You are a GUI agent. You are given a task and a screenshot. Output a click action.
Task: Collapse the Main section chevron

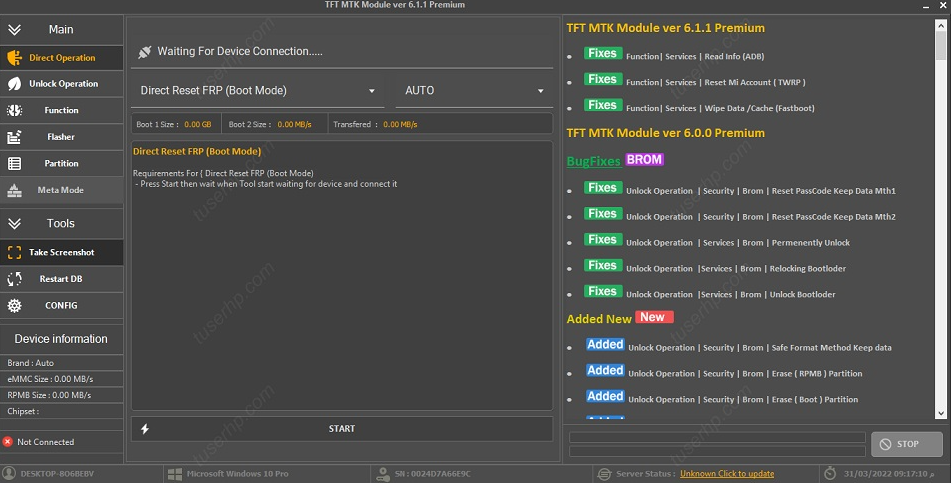tap(15, 30)
